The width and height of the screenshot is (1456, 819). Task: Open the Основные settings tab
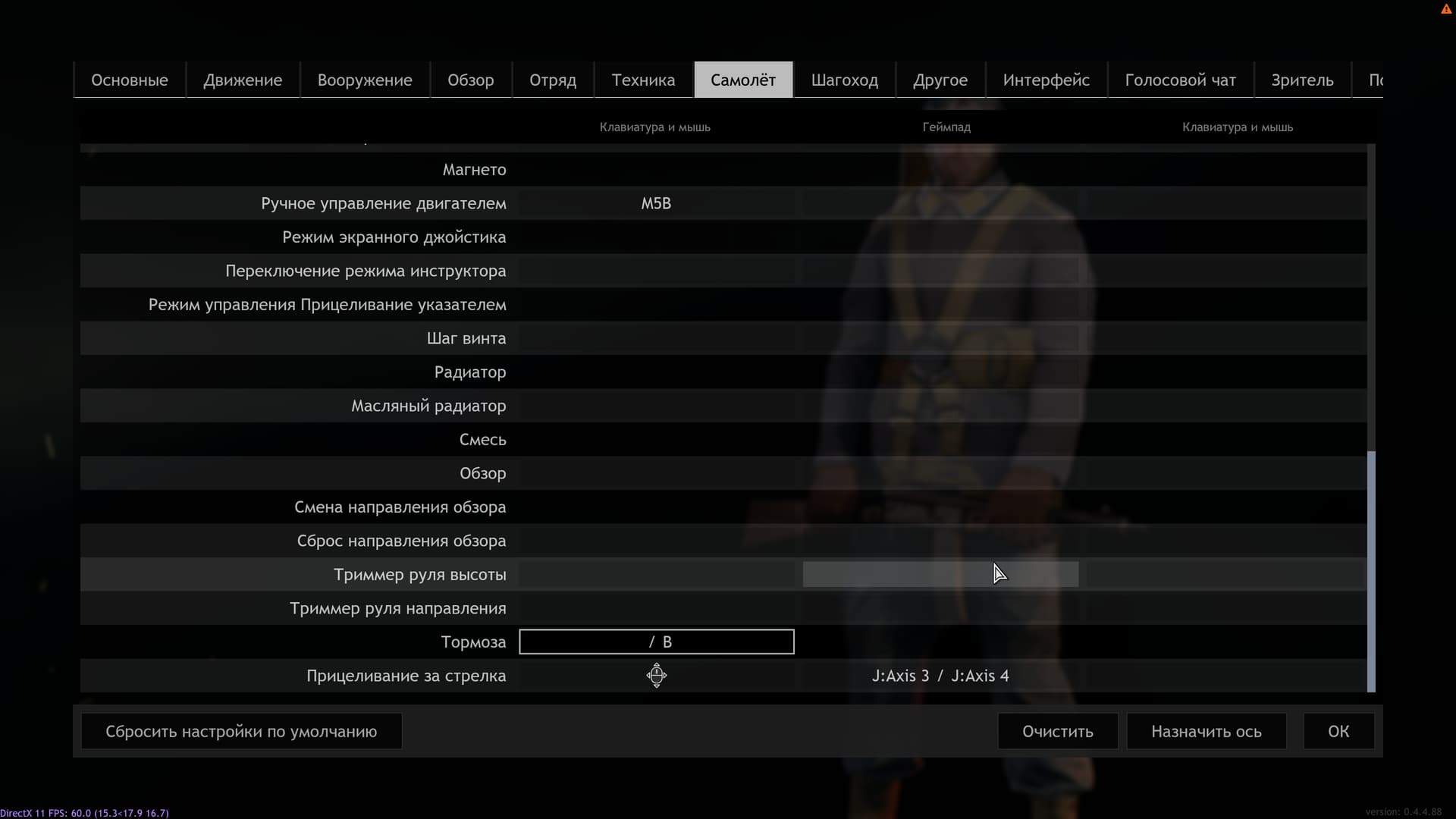coord(130,80)
